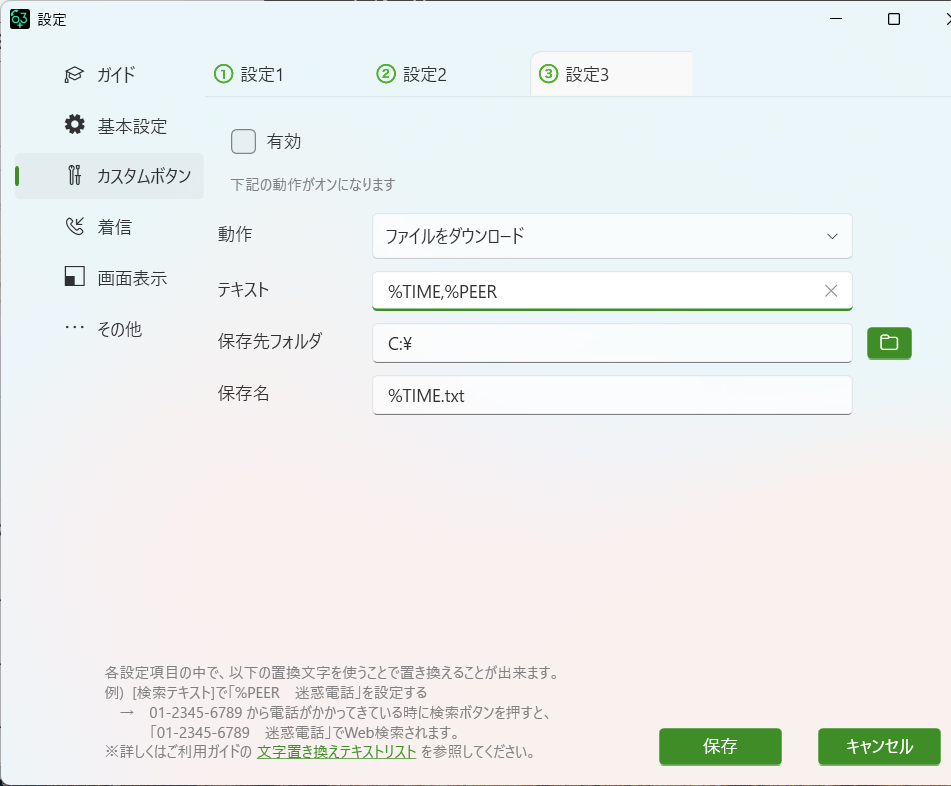Click the tools icon for カスタムボタン
The width and height of the screenshot is (951, 786).
tap(74, 176)
